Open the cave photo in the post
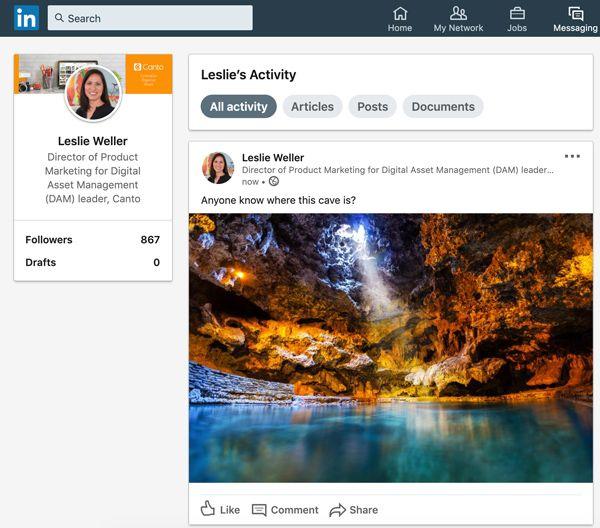This screenshot has height=528, width=600. [390, 348]
